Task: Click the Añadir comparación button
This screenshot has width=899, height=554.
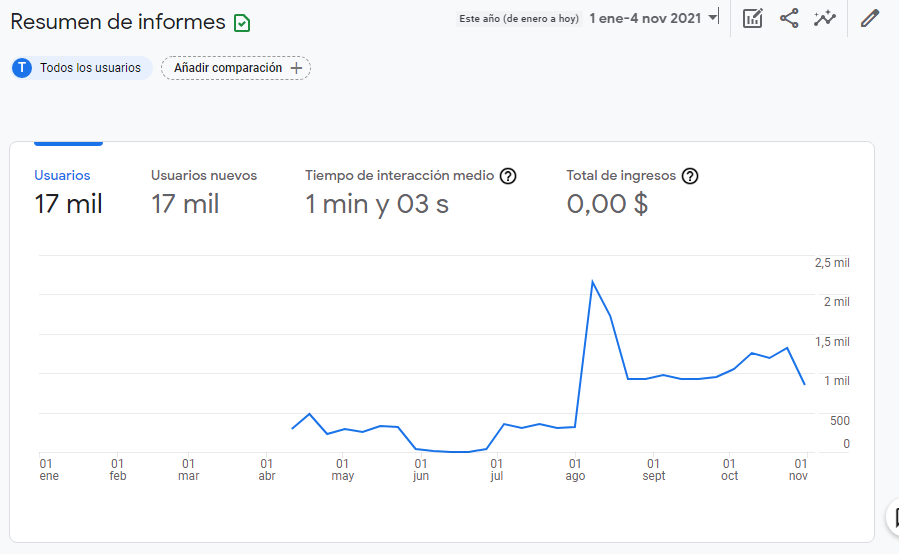Action: pyautogui.click(x=236, y=68)
